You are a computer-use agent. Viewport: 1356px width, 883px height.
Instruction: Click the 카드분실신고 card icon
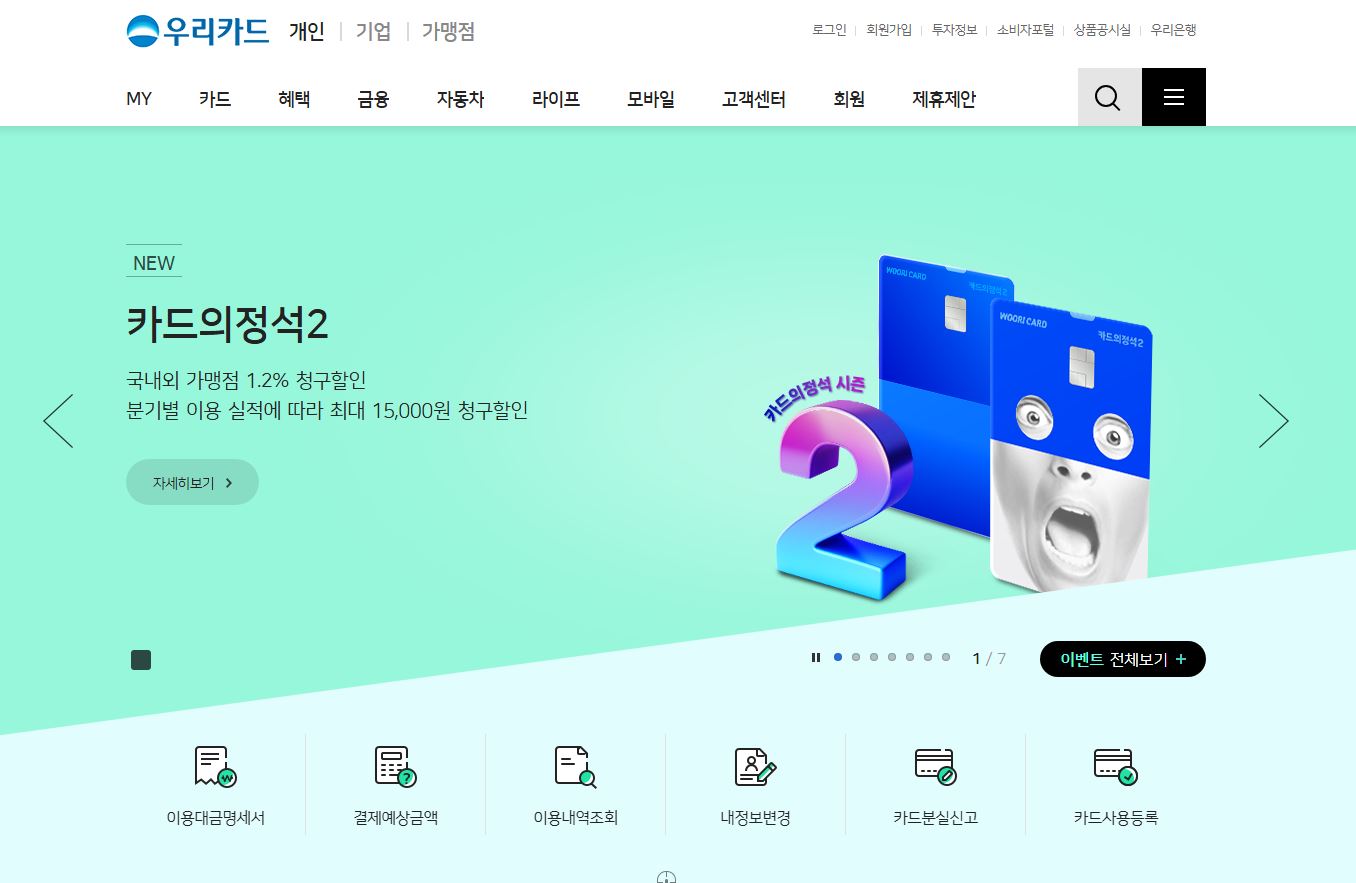935,767
